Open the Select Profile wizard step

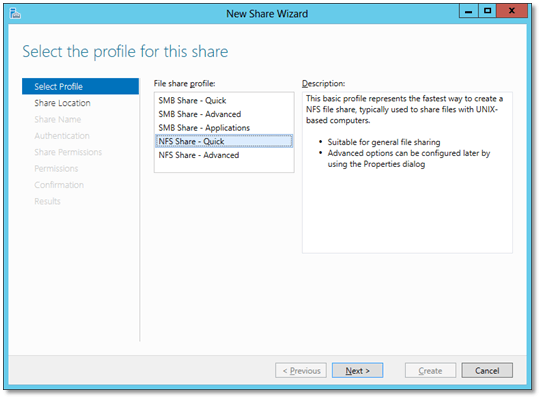pyautogui.click(x=80, y=86)
